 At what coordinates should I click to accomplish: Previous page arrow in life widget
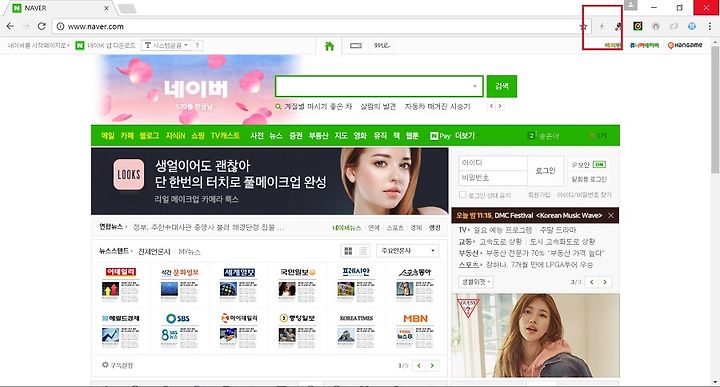591,282
